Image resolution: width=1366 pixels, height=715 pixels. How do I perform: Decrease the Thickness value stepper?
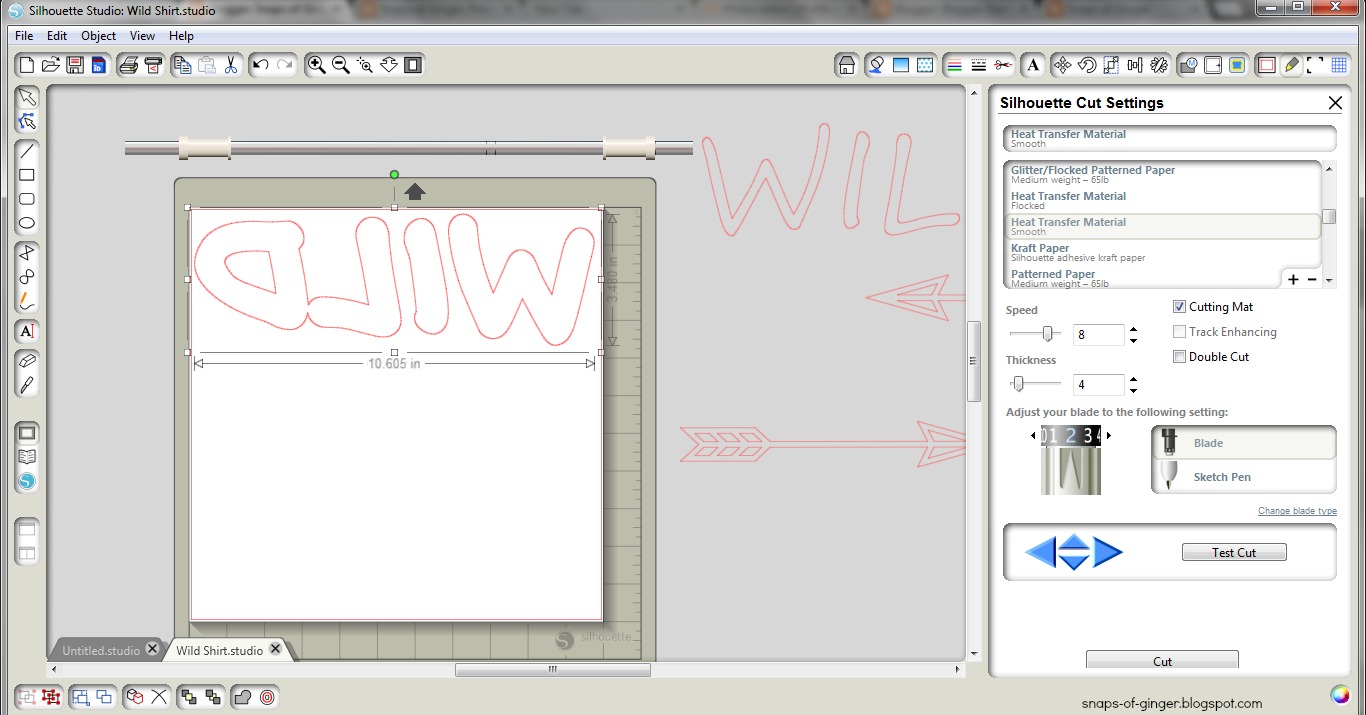pos(1133,391)
